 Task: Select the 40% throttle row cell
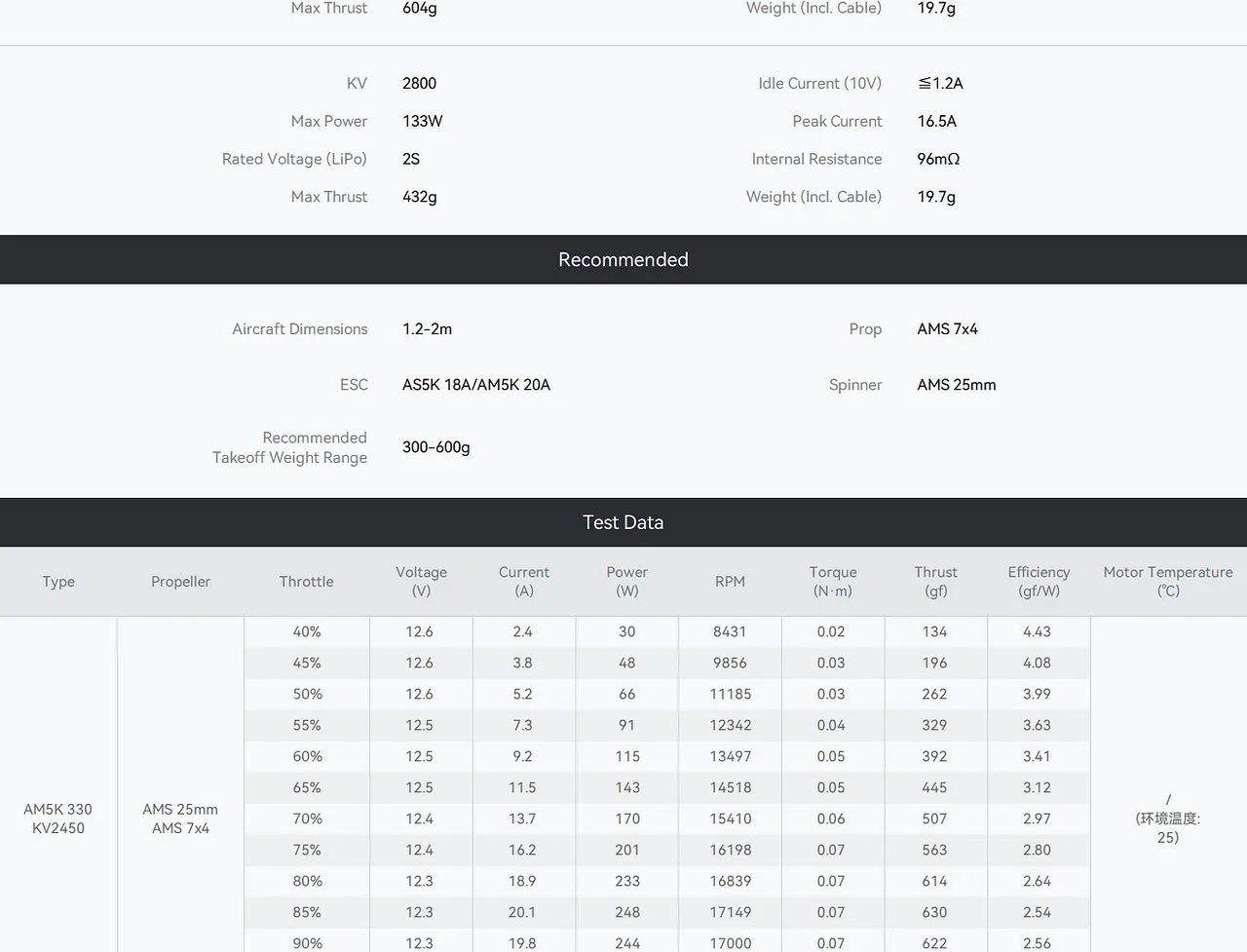click(x=307, y=631)
